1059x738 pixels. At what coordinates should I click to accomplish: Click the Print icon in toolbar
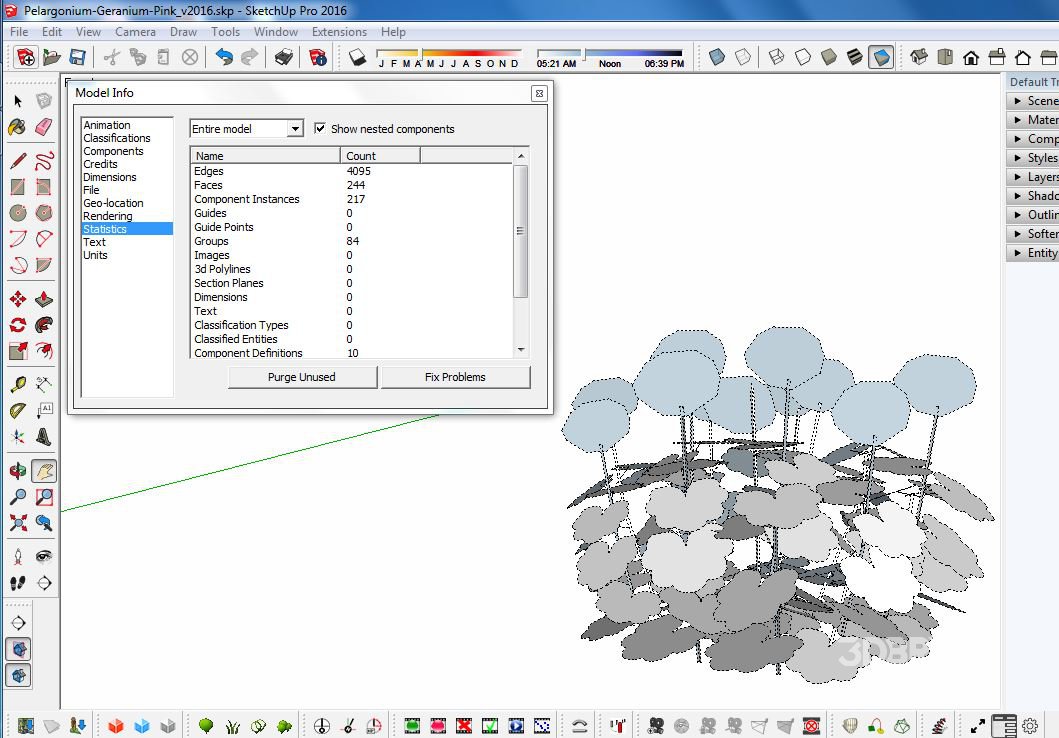[284, 58]
